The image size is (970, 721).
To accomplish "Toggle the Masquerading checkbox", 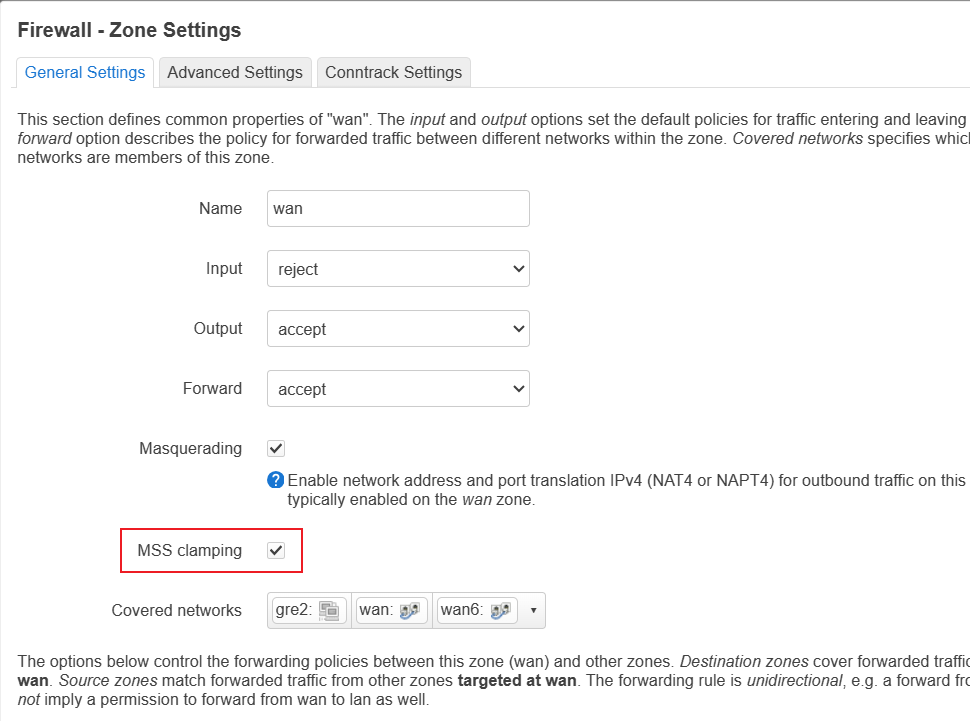I will 277,449.
